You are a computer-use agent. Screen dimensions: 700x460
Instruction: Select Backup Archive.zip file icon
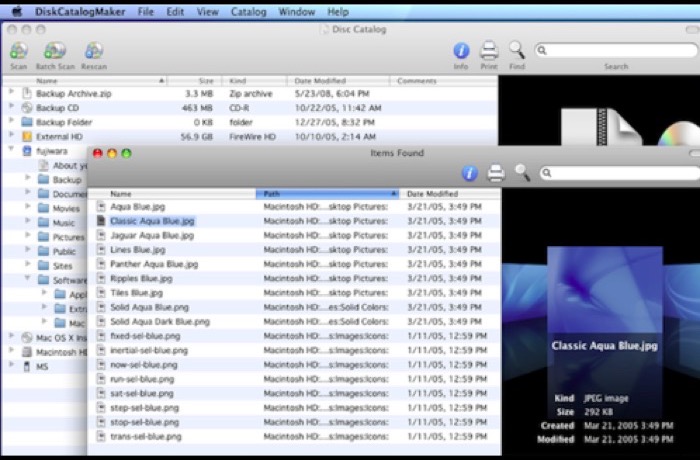[x=27, y=93]
